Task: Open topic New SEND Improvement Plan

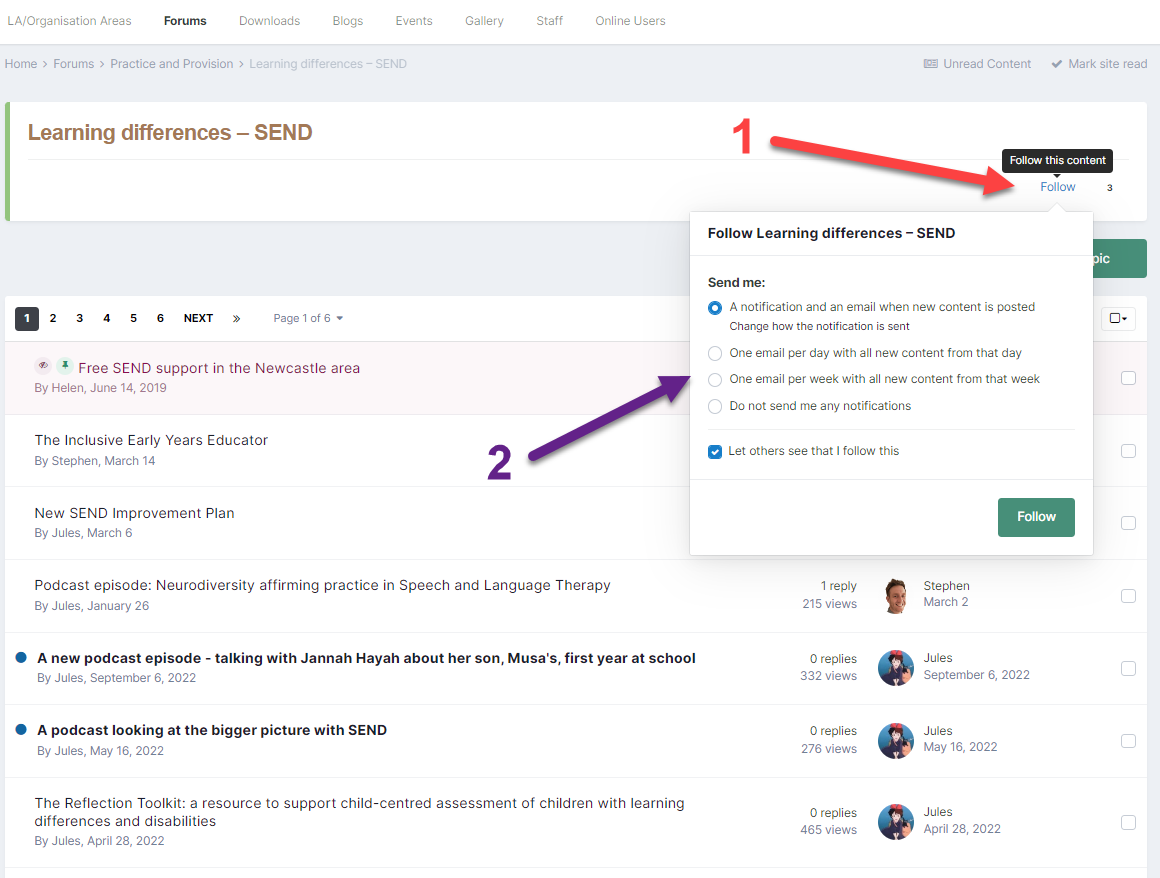Action: (x=134, y=513)
